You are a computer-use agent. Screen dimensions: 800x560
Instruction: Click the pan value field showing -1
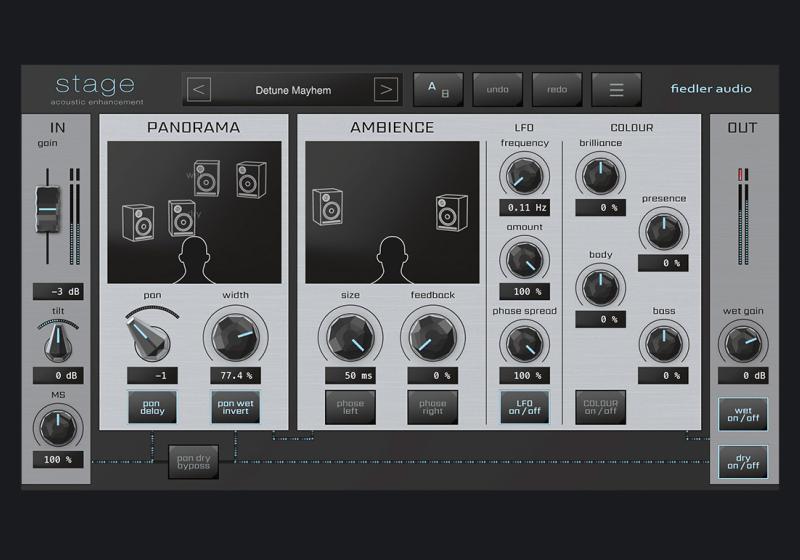click(152, 375)
